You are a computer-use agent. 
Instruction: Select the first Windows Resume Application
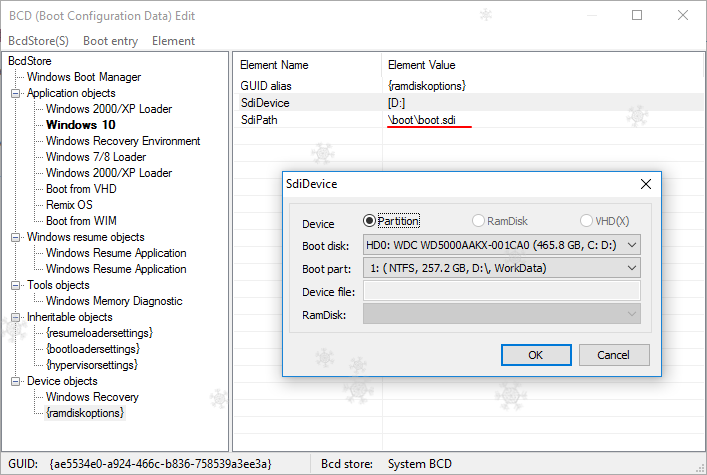coord(116,253)
